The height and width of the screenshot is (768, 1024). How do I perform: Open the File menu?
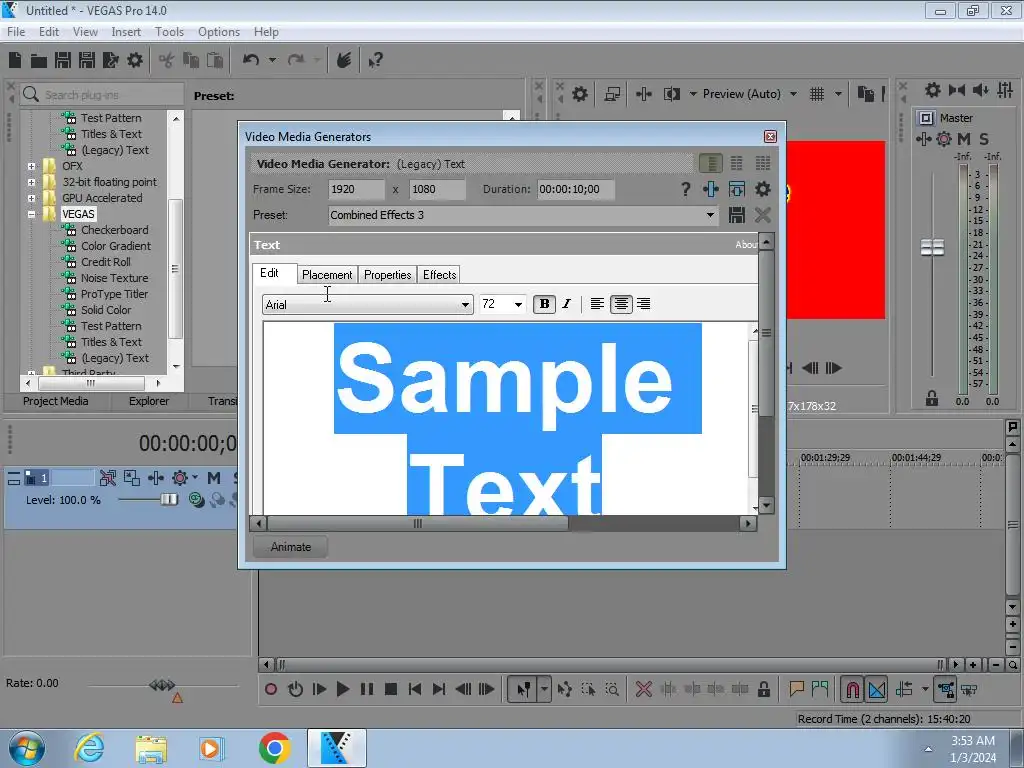16,32
